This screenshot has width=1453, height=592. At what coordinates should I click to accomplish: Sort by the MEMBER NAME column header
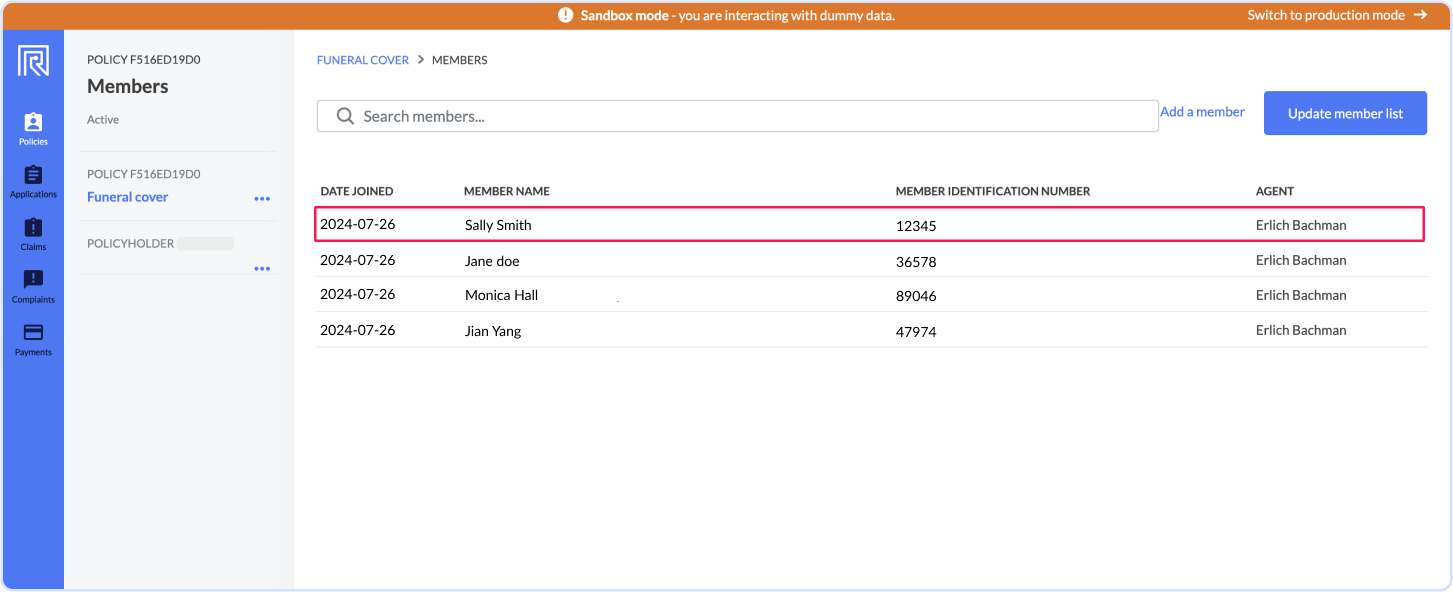[508, 191]
